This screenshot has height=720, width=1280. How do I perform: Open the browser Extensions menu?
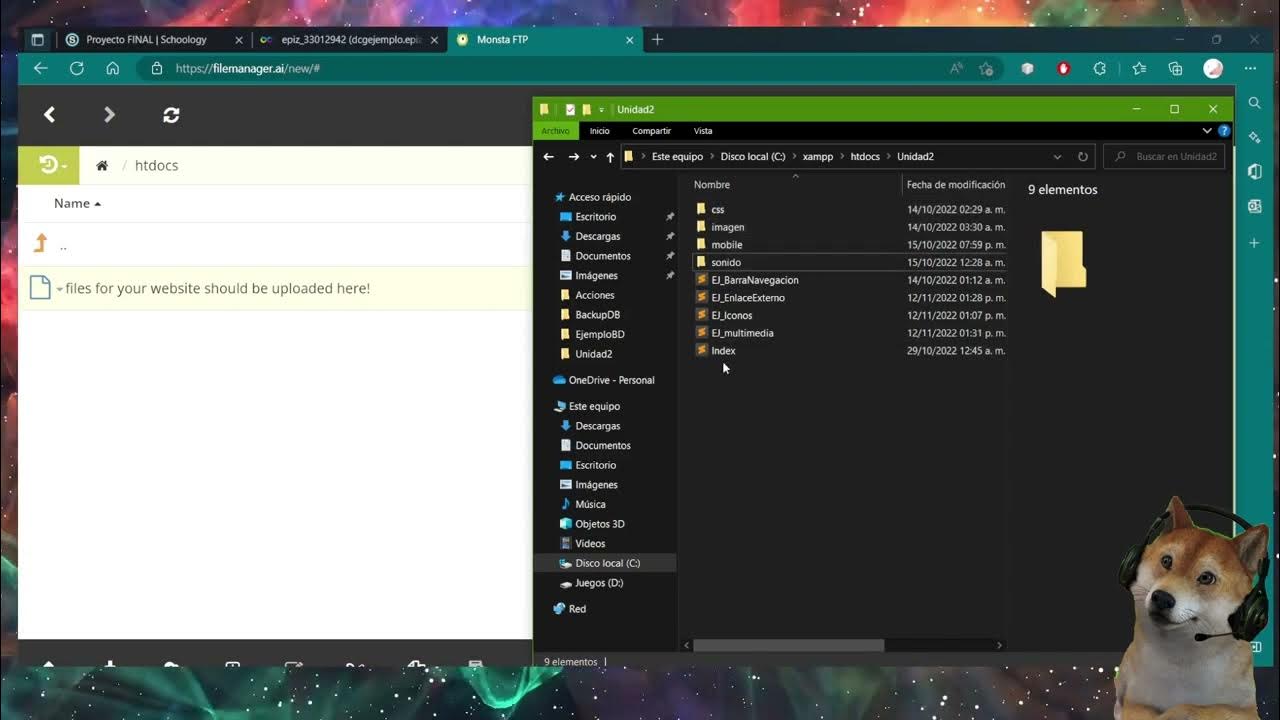tap(1100, 68)
